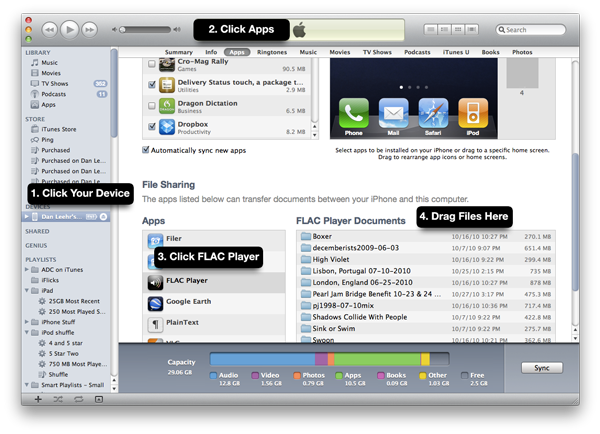Click show artwork button in bottom bar
This screenshot has width=600, height=434.
[x=99, y=399]
